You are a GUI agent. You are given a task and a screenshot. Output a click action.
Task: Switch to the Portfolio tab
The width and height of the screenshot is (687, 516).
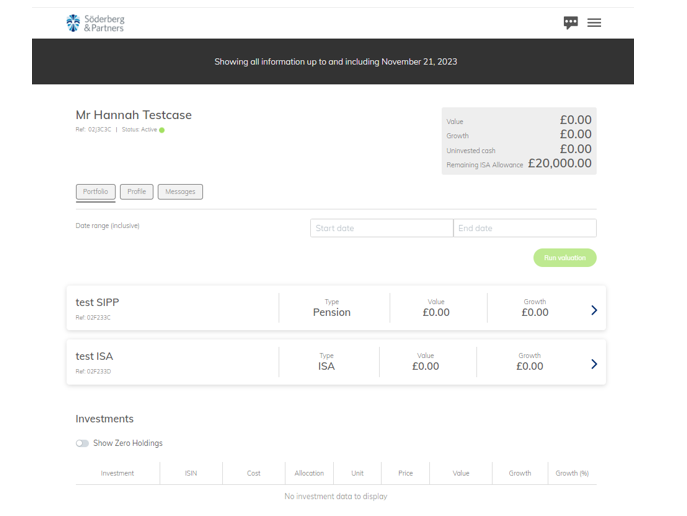point(96,192)
